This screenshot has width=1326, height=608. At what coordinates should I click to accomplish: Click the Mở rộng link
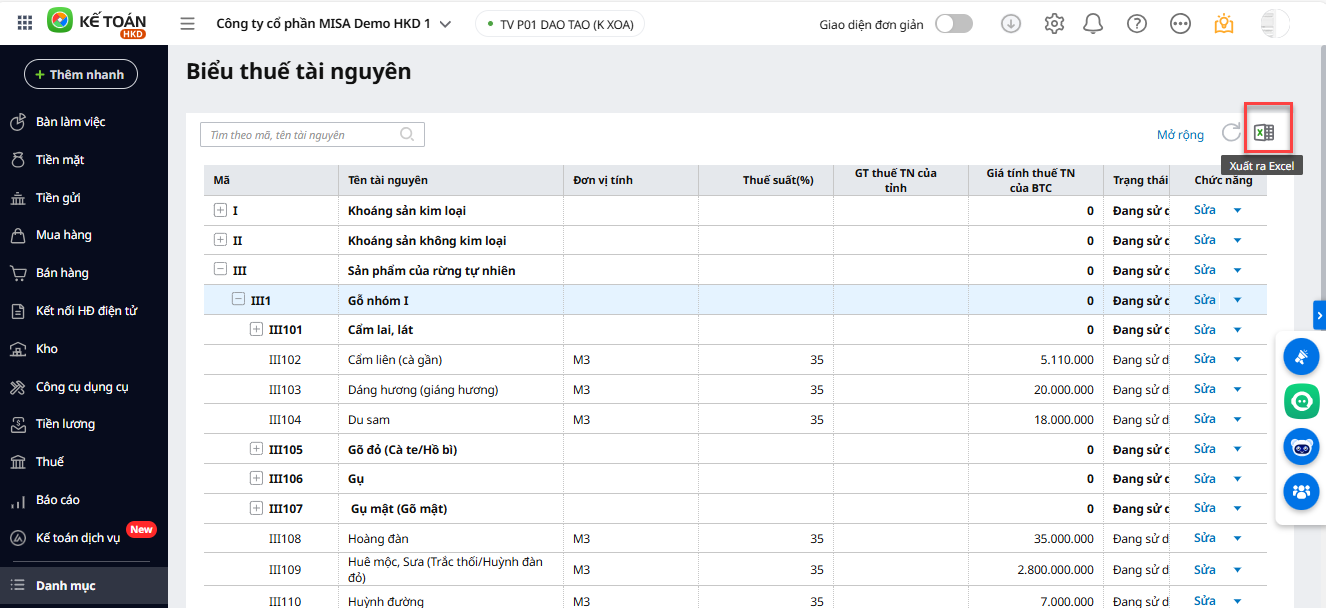(1180, 135)
